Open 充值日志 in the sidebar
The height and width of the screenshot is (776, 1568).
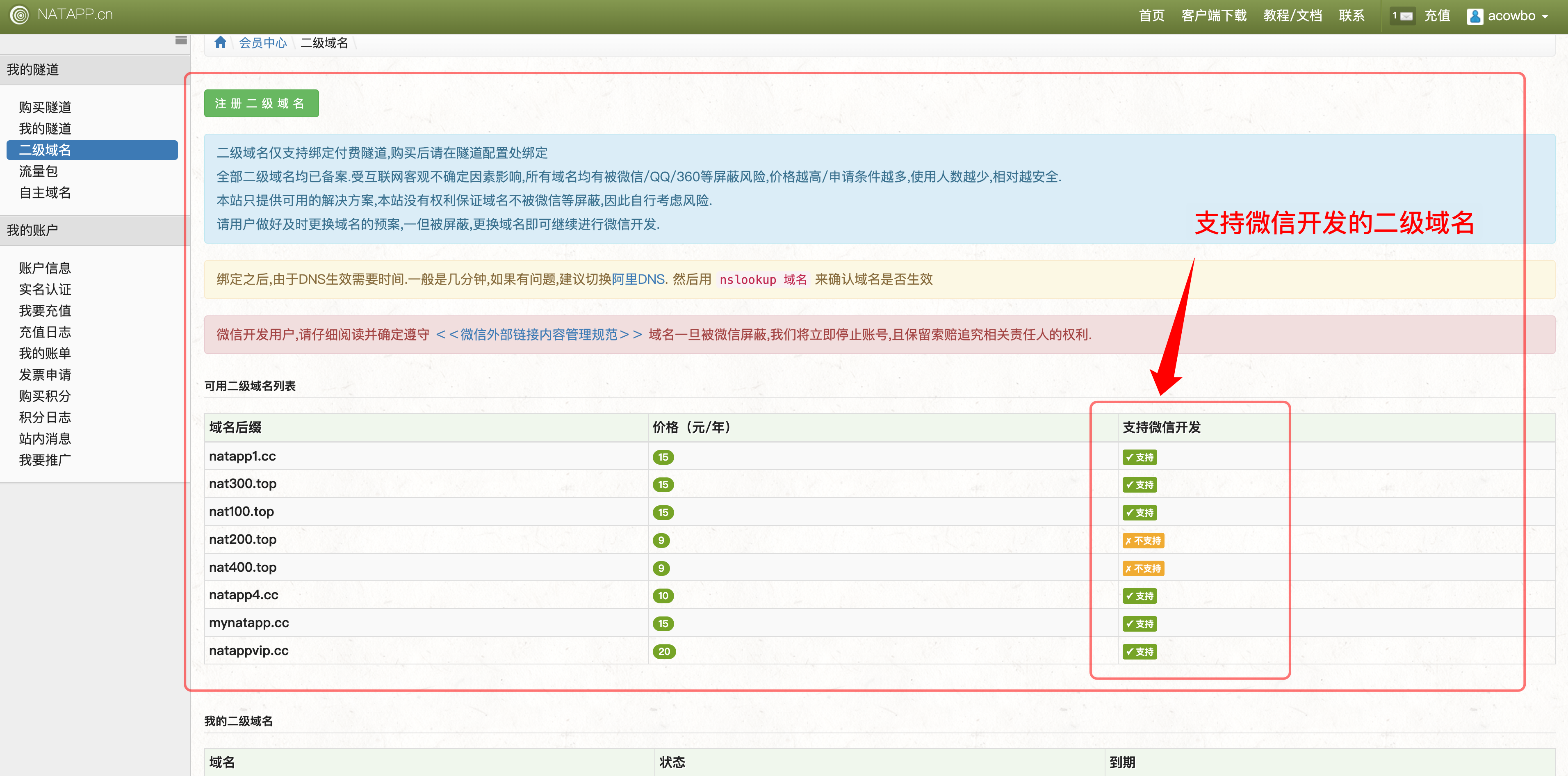pyautogui.click(x=45, y=332)
